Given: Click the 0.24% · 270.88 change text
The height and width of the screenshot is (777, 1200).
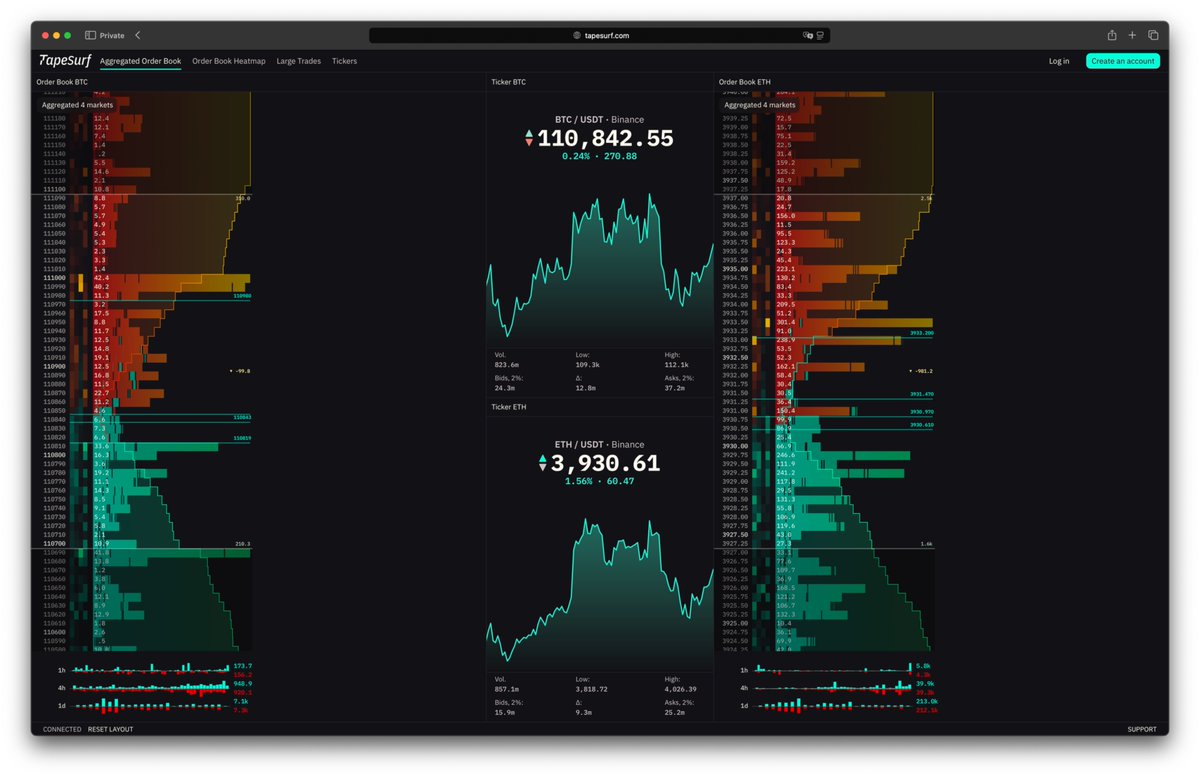Looking at the screenshot, I should [x=600, y=156].
